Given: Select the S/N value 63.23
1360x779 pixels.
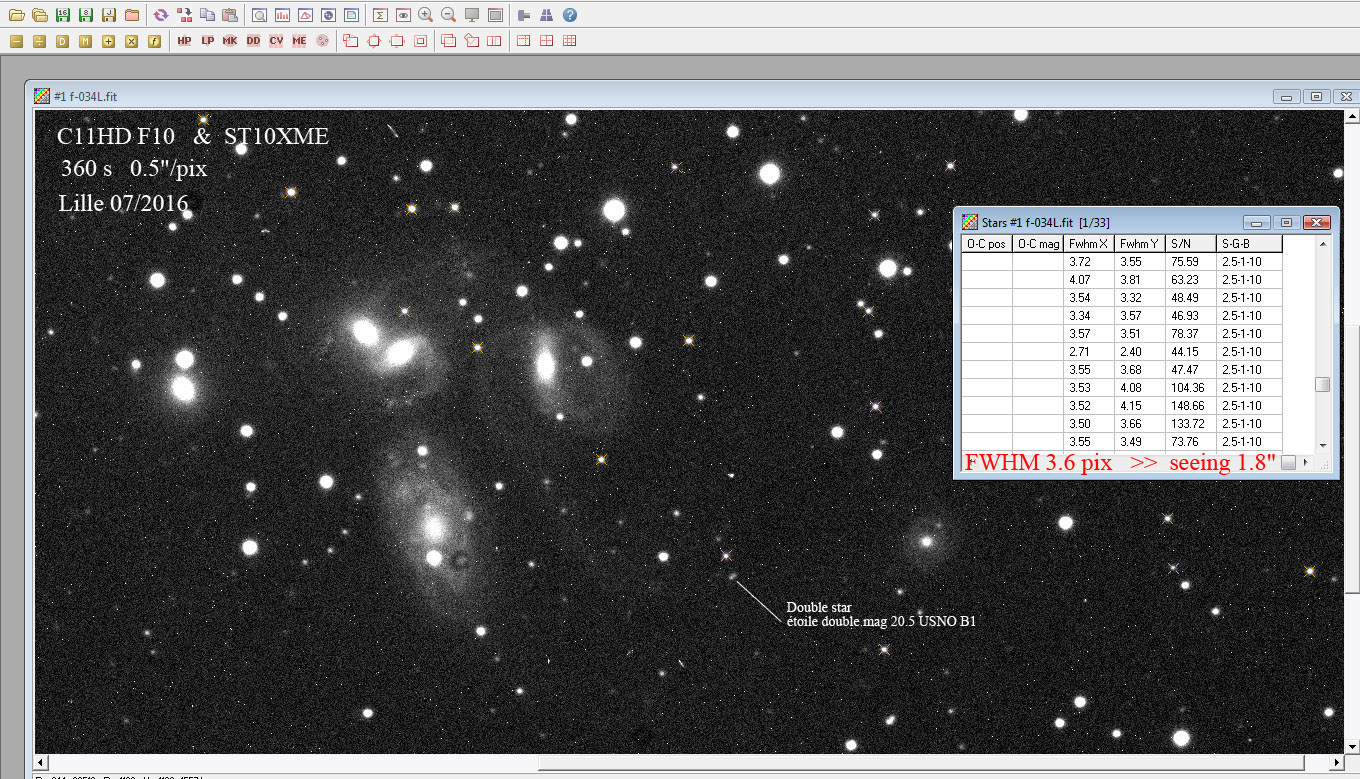Looking at the screenshot, I should coord(1191,280).
